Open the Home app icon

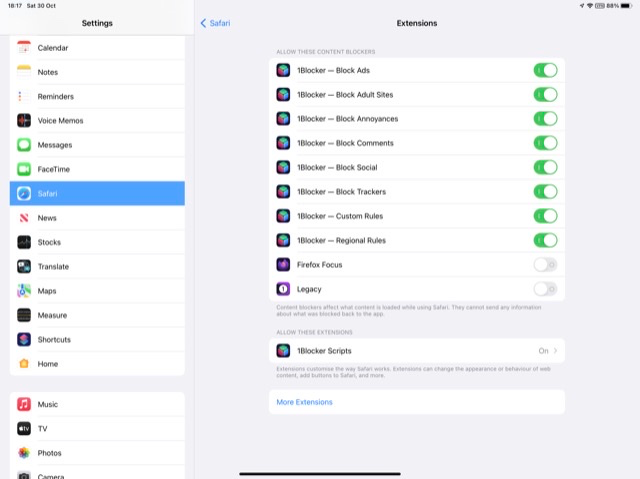click(24, 364)
